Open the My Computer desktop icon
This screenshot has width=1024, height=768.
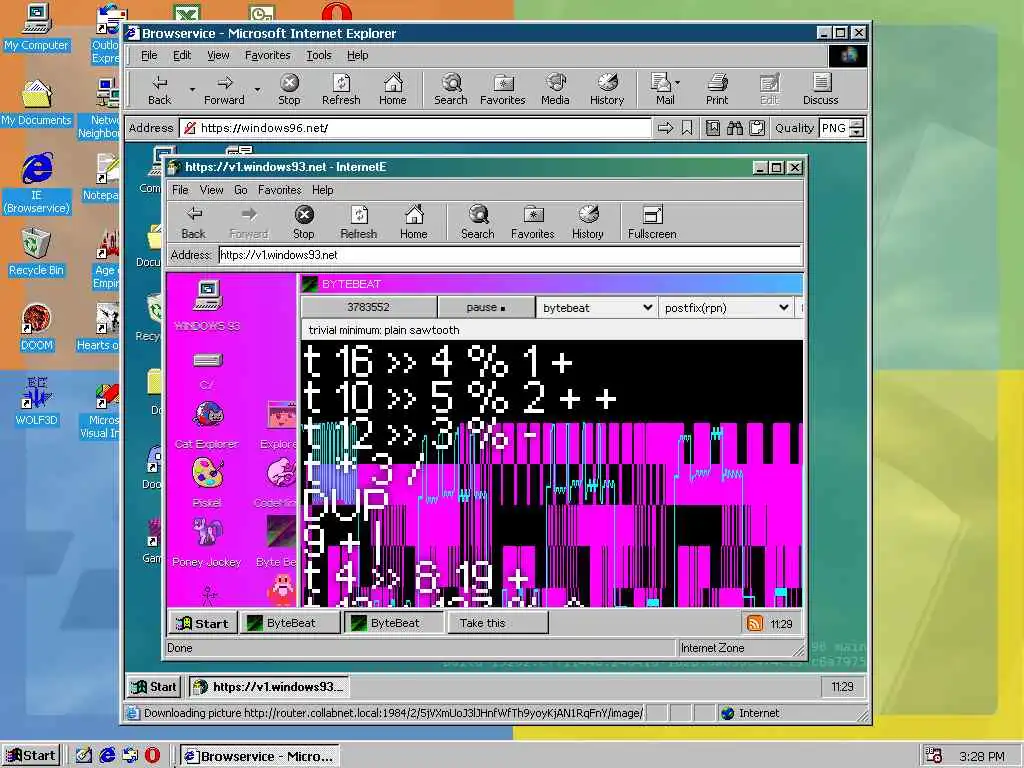click(37, 27)
